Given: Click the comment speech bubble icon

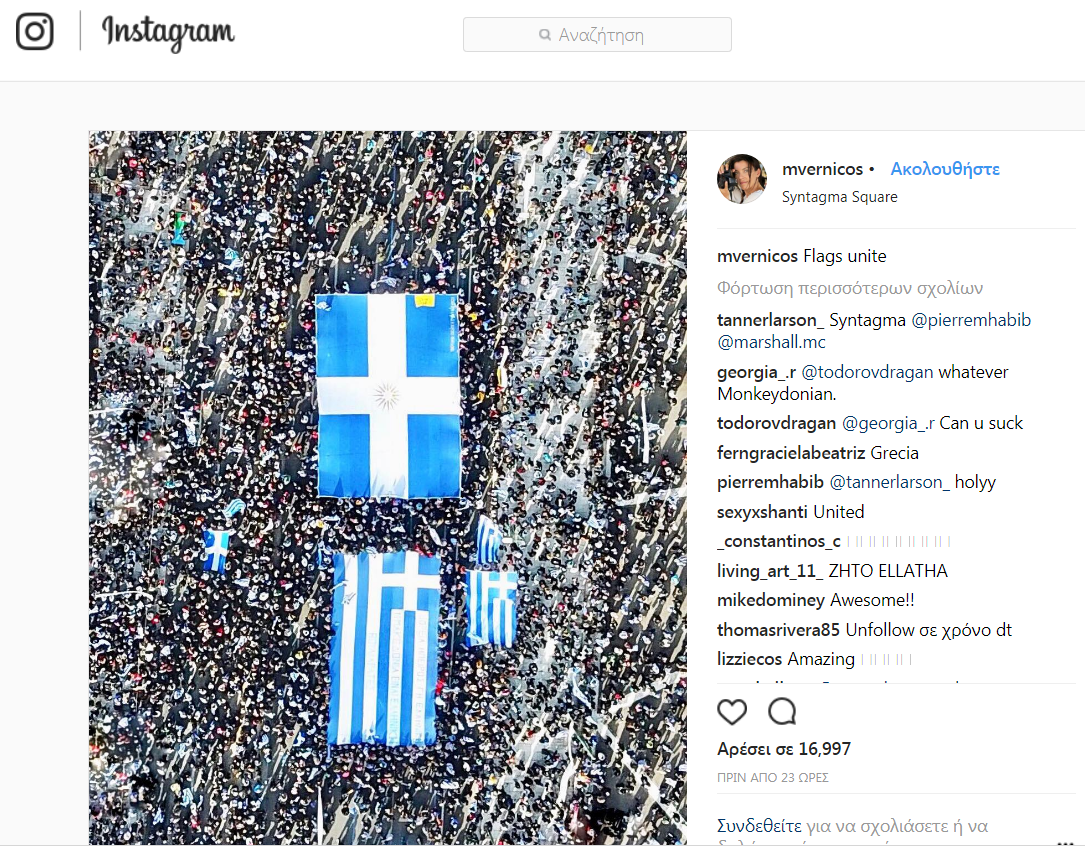Looking at the screenshot, I should point(782,712).
